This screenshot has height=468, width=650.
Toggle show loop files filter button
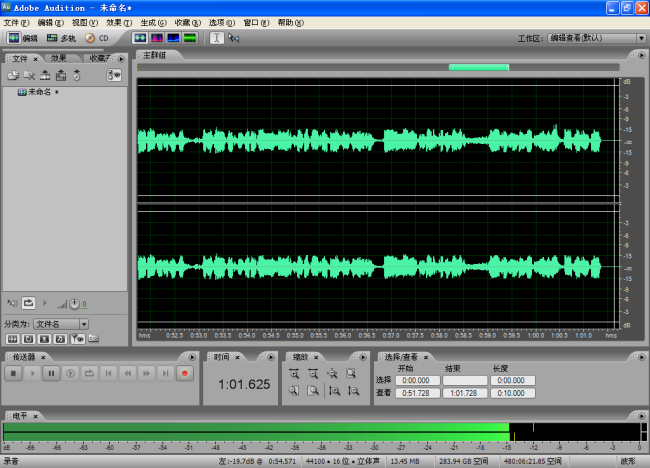click(28, 339)
